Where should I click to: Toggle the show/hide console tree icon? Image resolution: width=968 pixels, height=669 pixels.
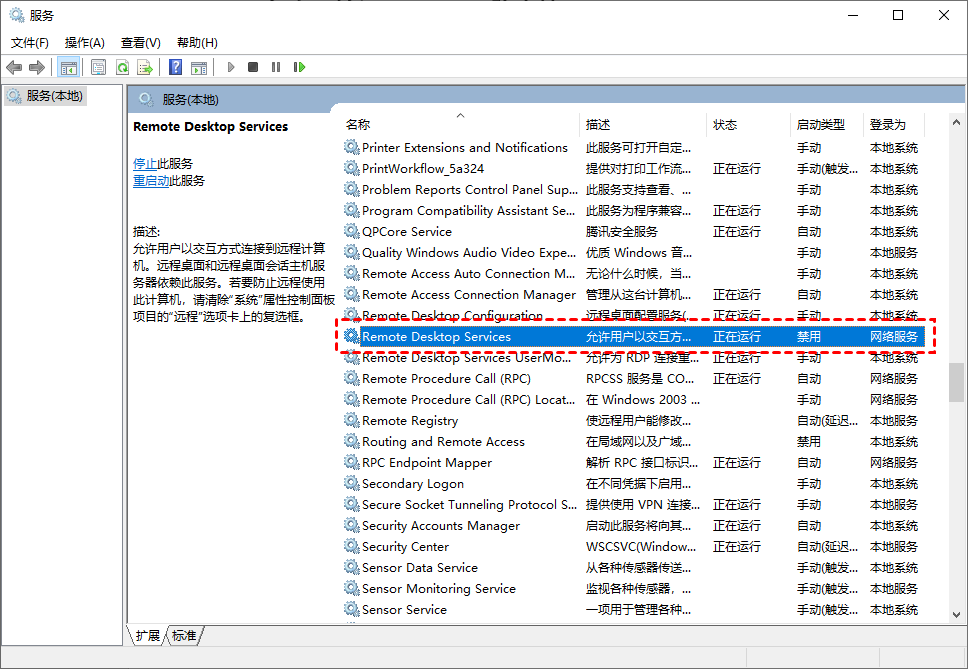coord(68,67)
